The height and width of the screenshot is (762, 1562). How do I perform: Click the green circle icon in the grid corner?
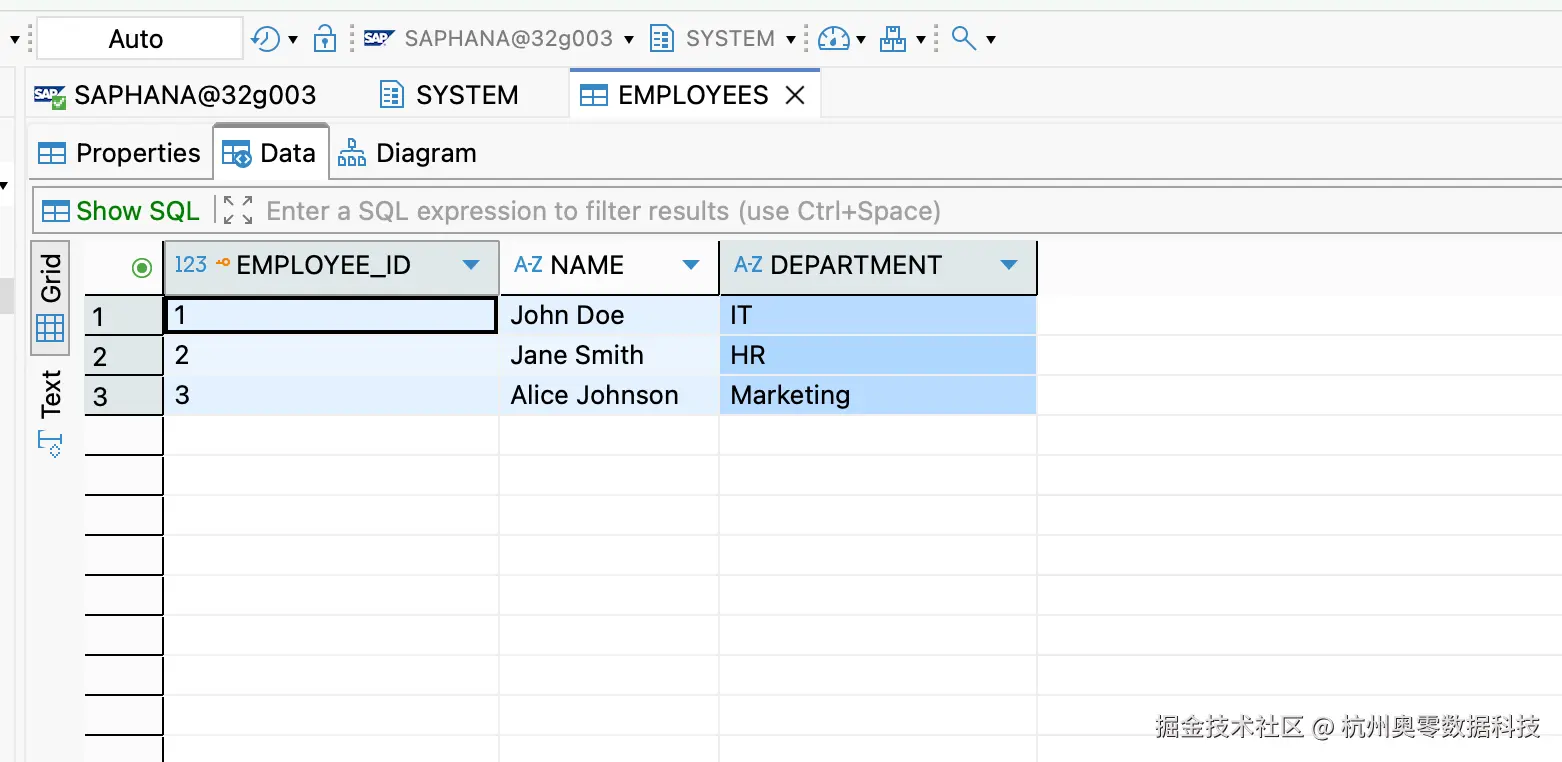coord(142,267)
